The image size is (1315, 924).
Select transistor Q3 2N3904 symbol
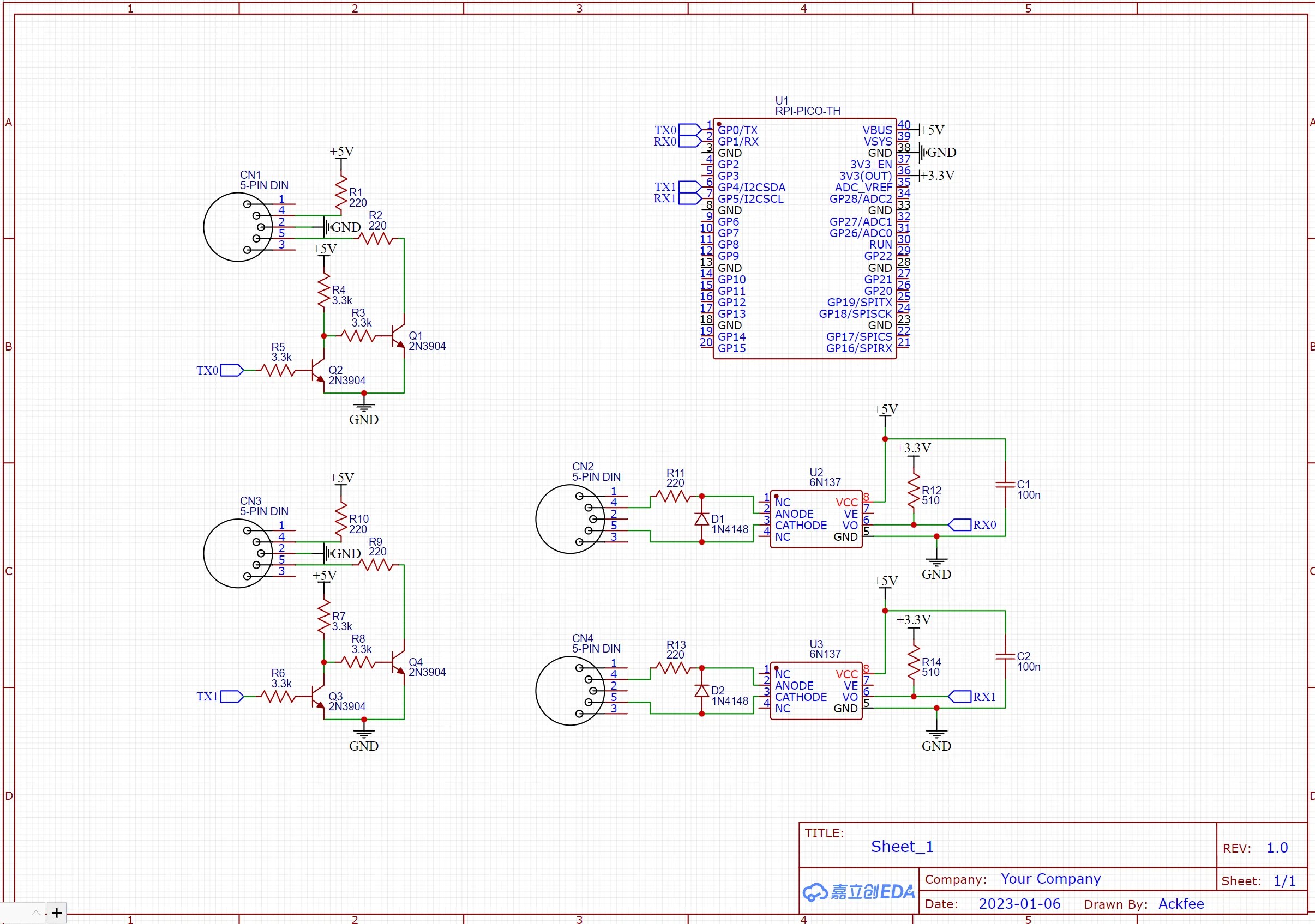tap(318, 697)
